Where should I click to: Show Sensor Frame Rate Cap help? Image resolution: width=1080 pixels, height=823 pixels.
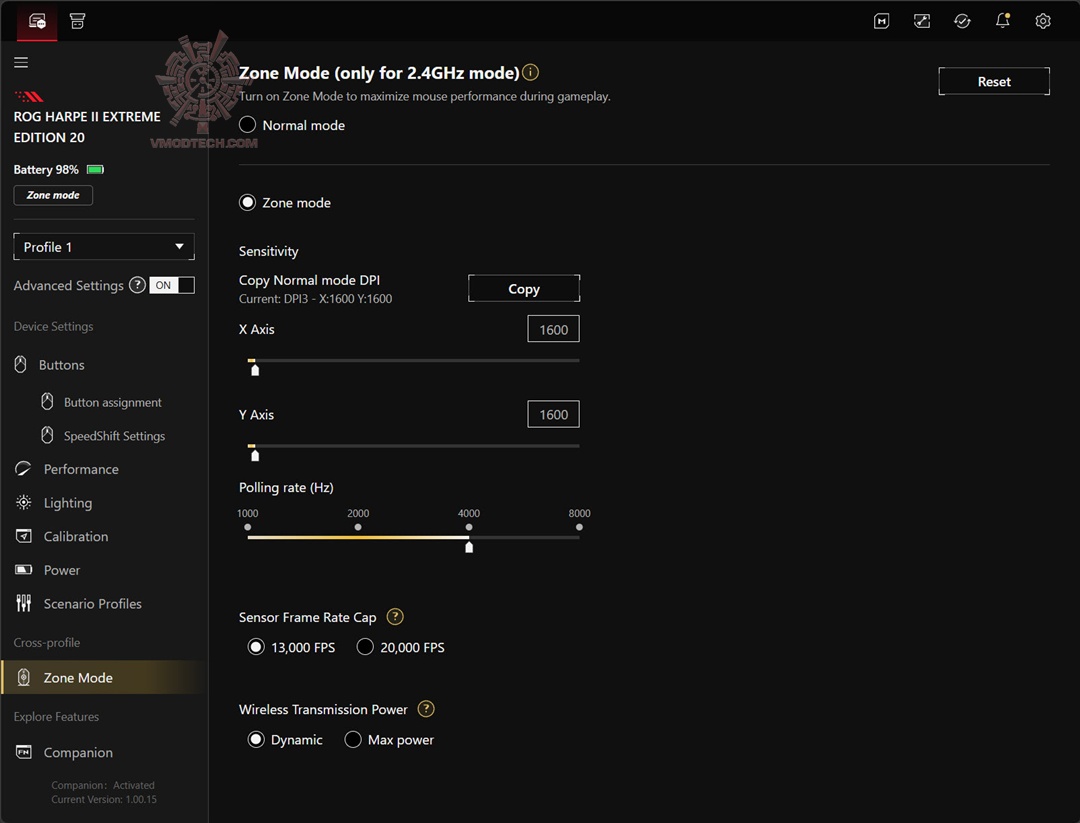[x=395, y=616]
